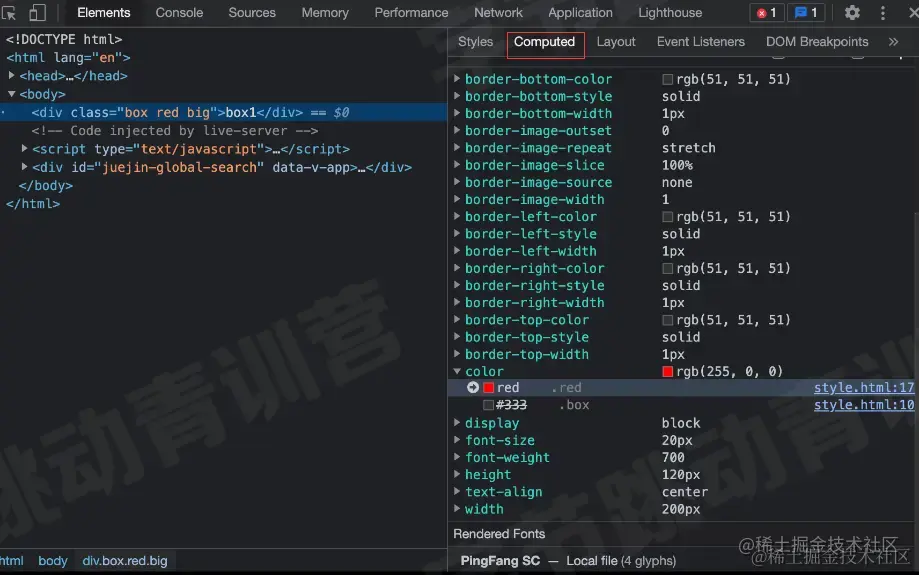The image size is (919, 575).
Task: Open the Lighthouse tab
Action: click(670, 12)
